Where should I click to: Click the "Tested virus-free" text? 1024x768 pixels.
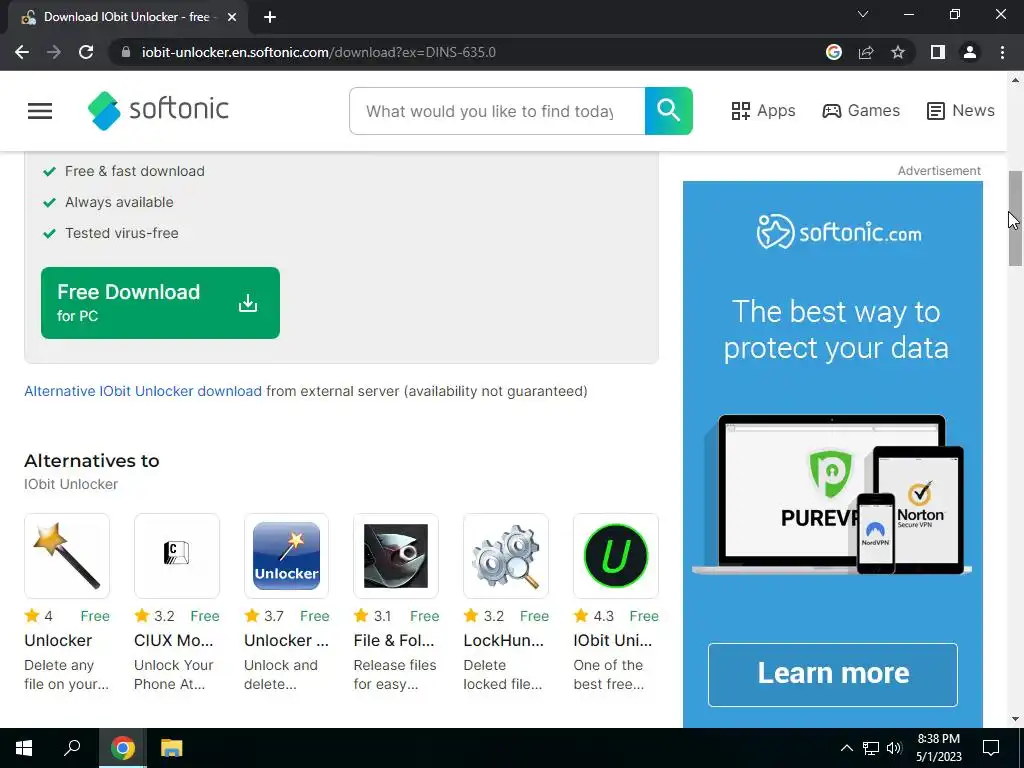(121, 233)
